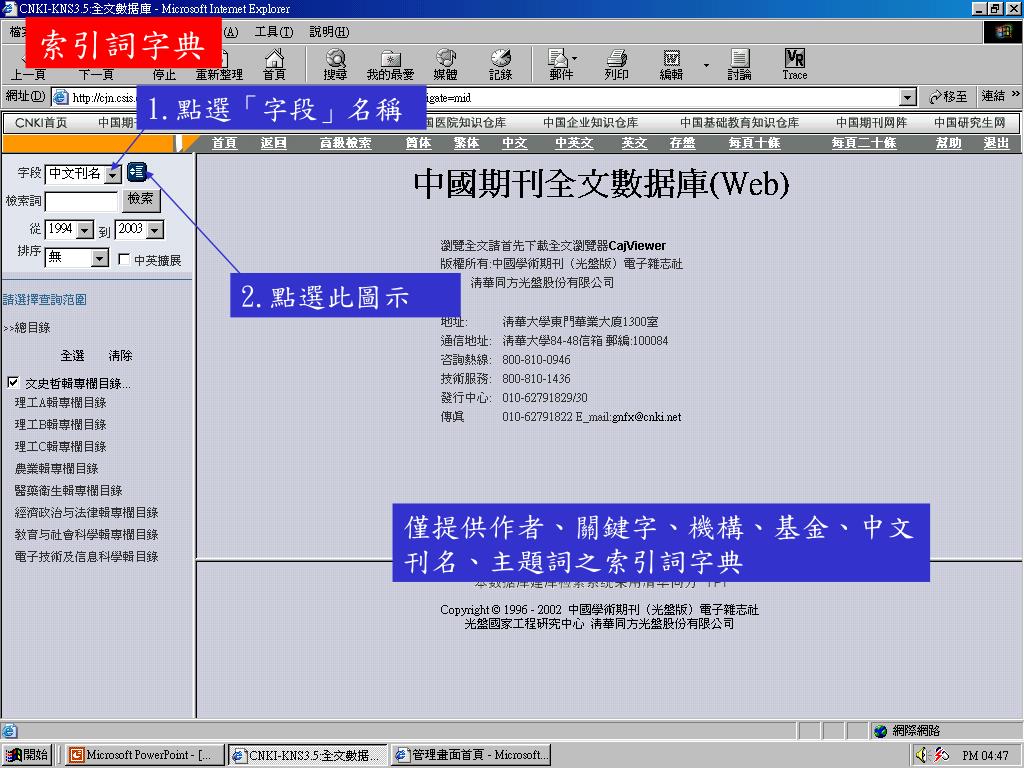
Task: Click the CNKI首頁 top link
Action: coord(41,123)
